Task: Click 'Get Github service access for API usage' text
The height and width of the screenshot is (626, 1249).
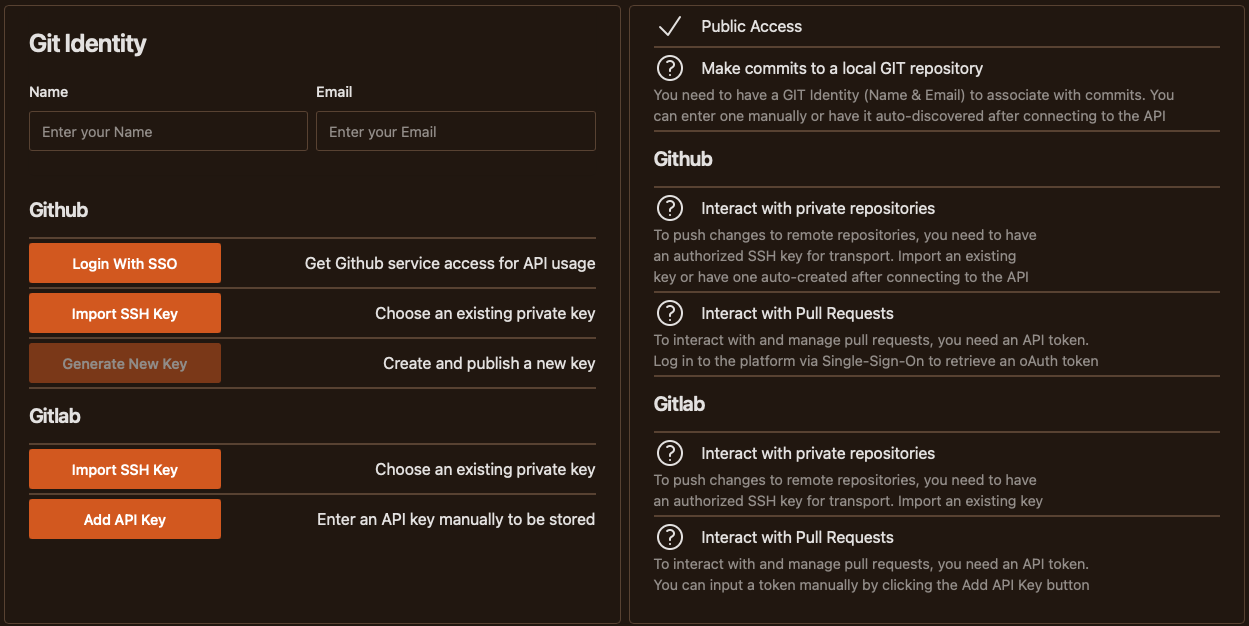Action: pyautogui.click(x=450, y=263)
